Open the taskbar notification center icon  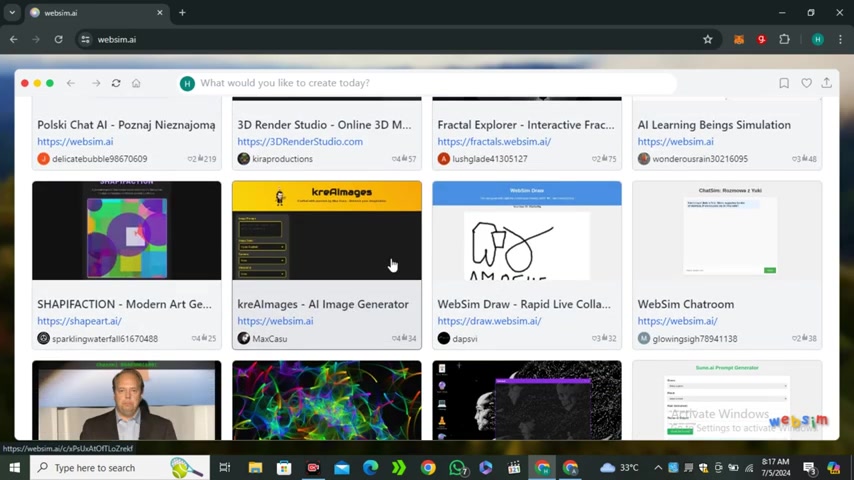(x=809, y=467)
